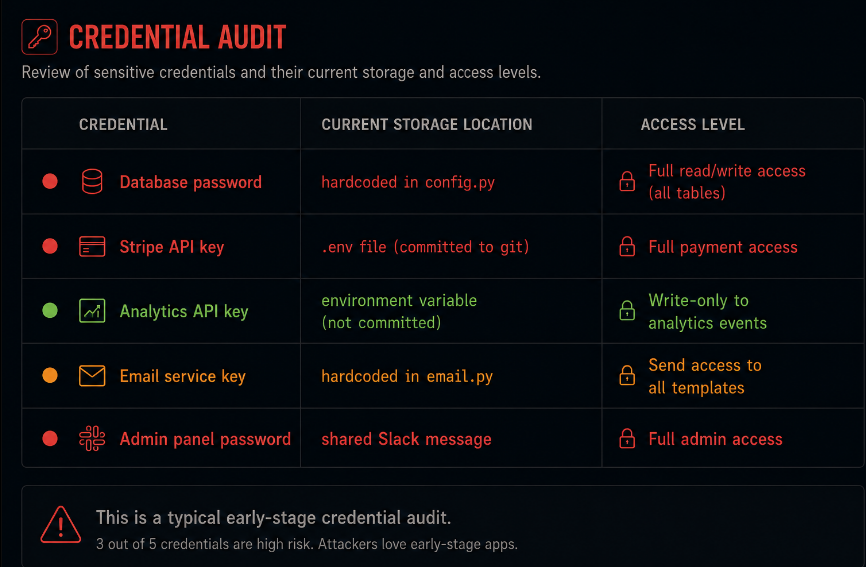Open the Stripe API key row label
Screen dimensions: 866x567
pyautogui.click(x=172, y=247)
